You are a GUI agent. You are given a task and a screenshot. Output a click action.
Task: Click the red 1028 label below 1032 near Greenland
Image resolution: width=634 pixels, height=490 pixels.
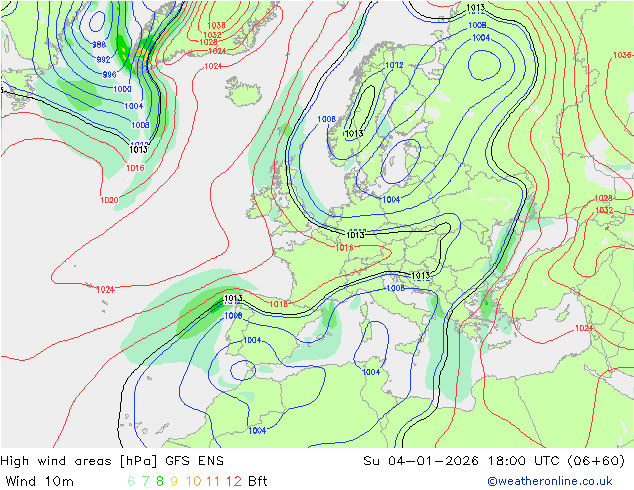point(209,42)
